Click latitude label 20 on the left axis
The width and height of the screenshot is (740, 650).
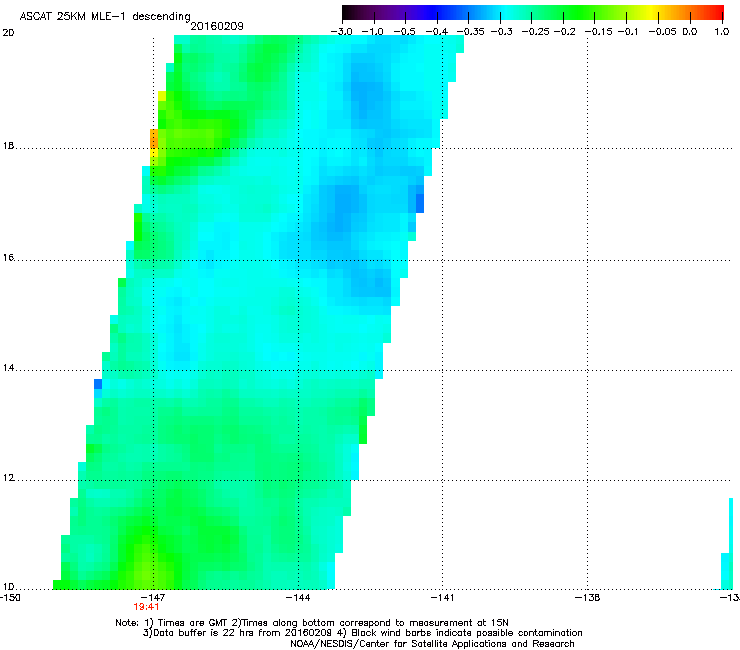(x=8, y=33)
